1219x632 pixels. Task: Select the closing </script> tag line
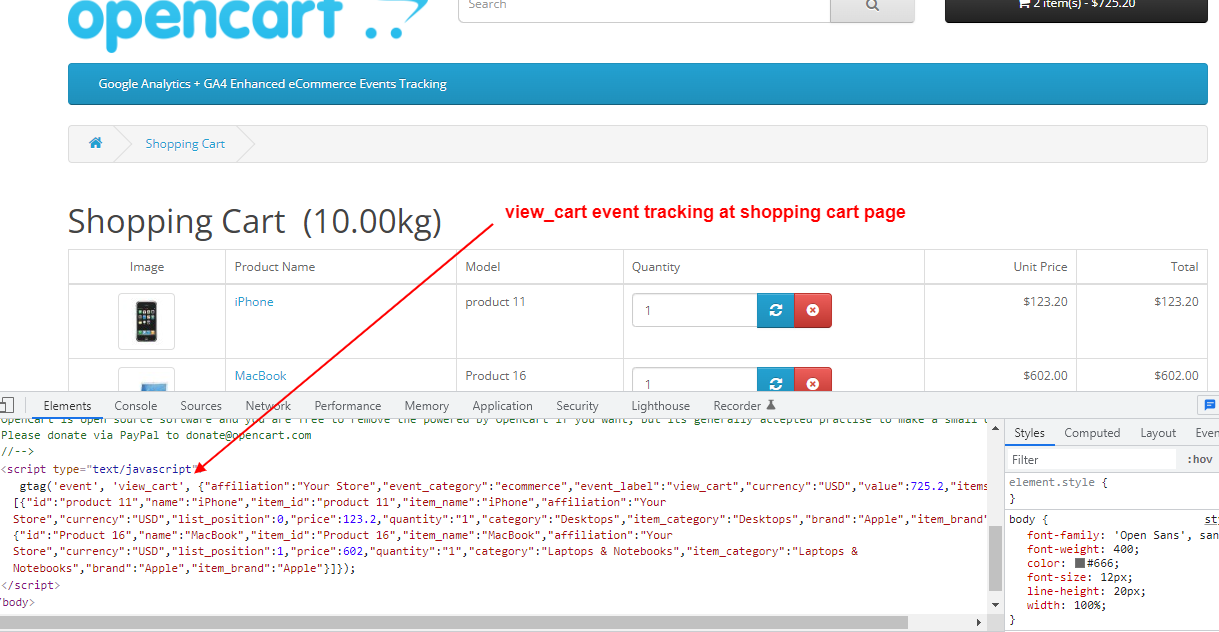(30, 585)
